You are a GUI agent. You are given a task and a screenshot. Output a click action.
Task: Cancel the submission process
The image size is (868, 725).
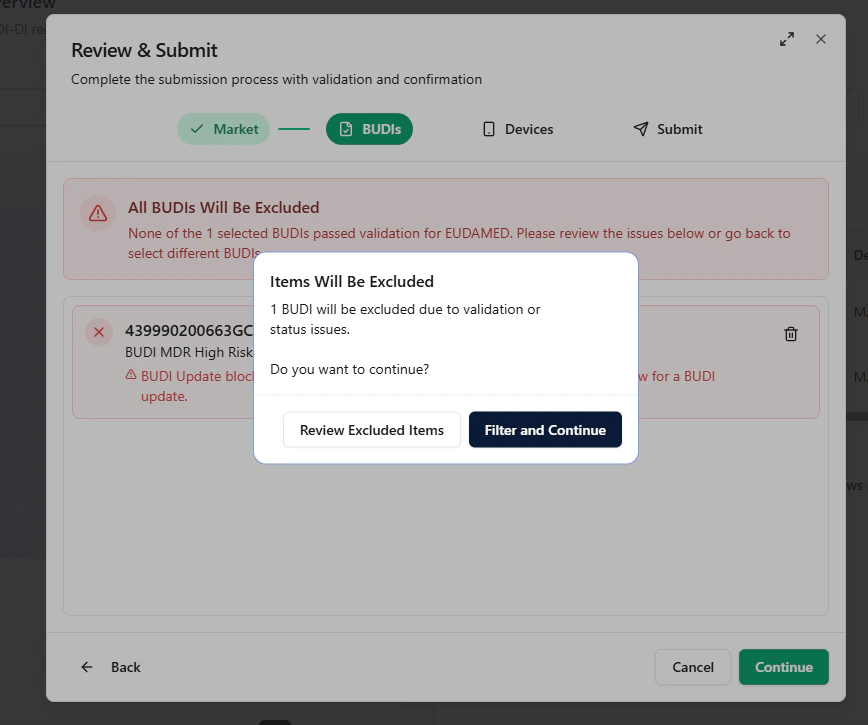point(692,666)
